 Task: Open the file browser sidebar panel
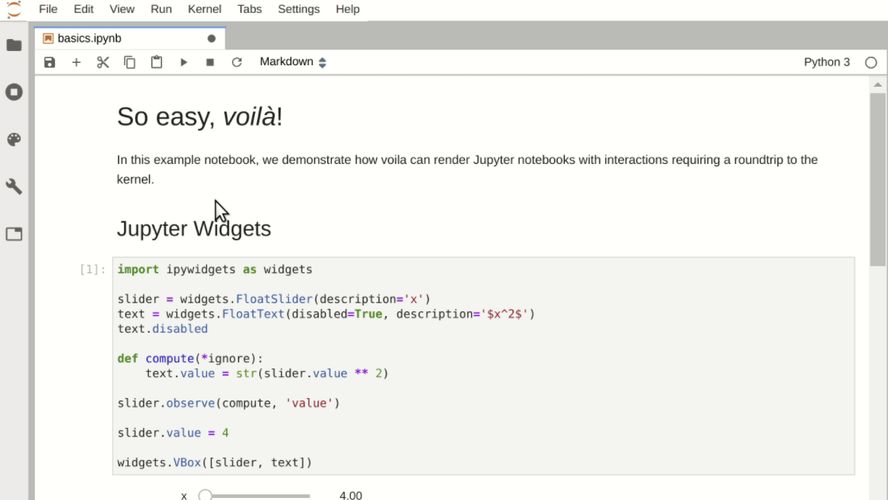tap(14, 45)
